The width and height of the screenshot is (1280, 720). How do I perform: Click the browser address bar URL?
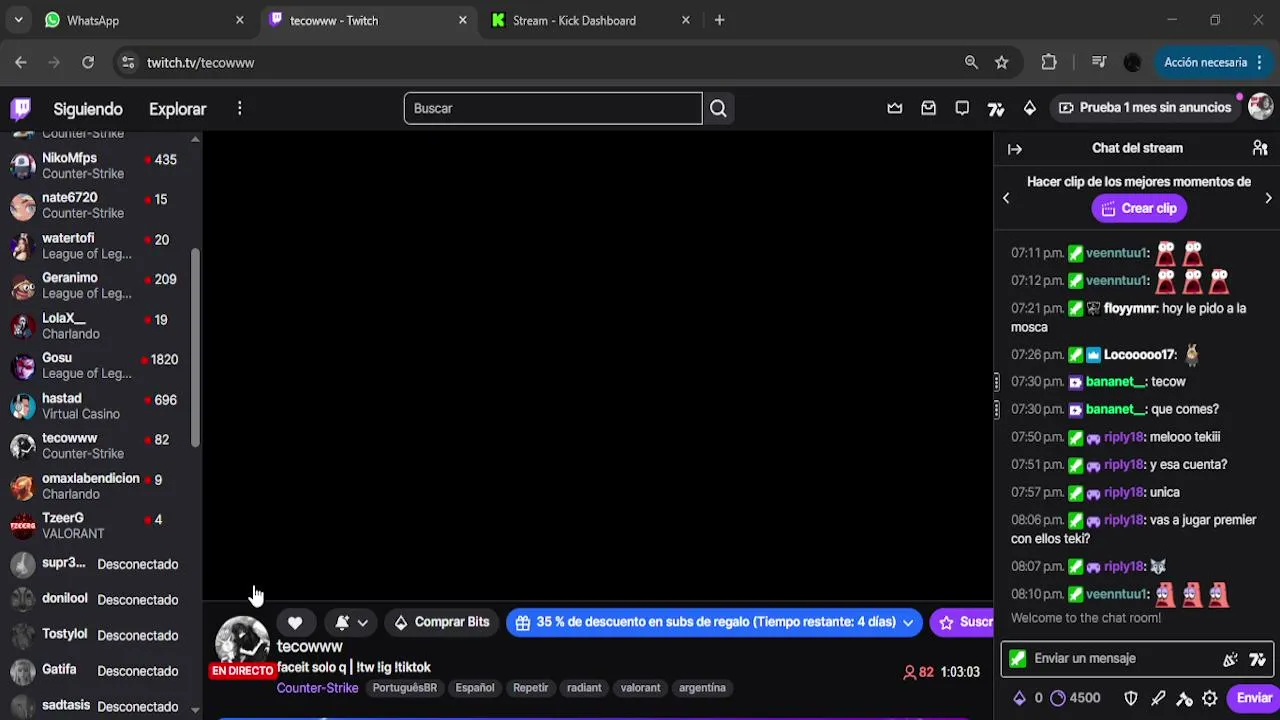click(200, 62)
